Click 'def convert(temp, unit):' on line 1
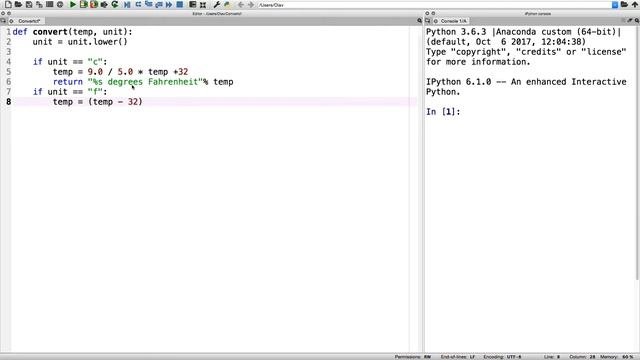This screenshot has height=360, width=640. point(72,32)
